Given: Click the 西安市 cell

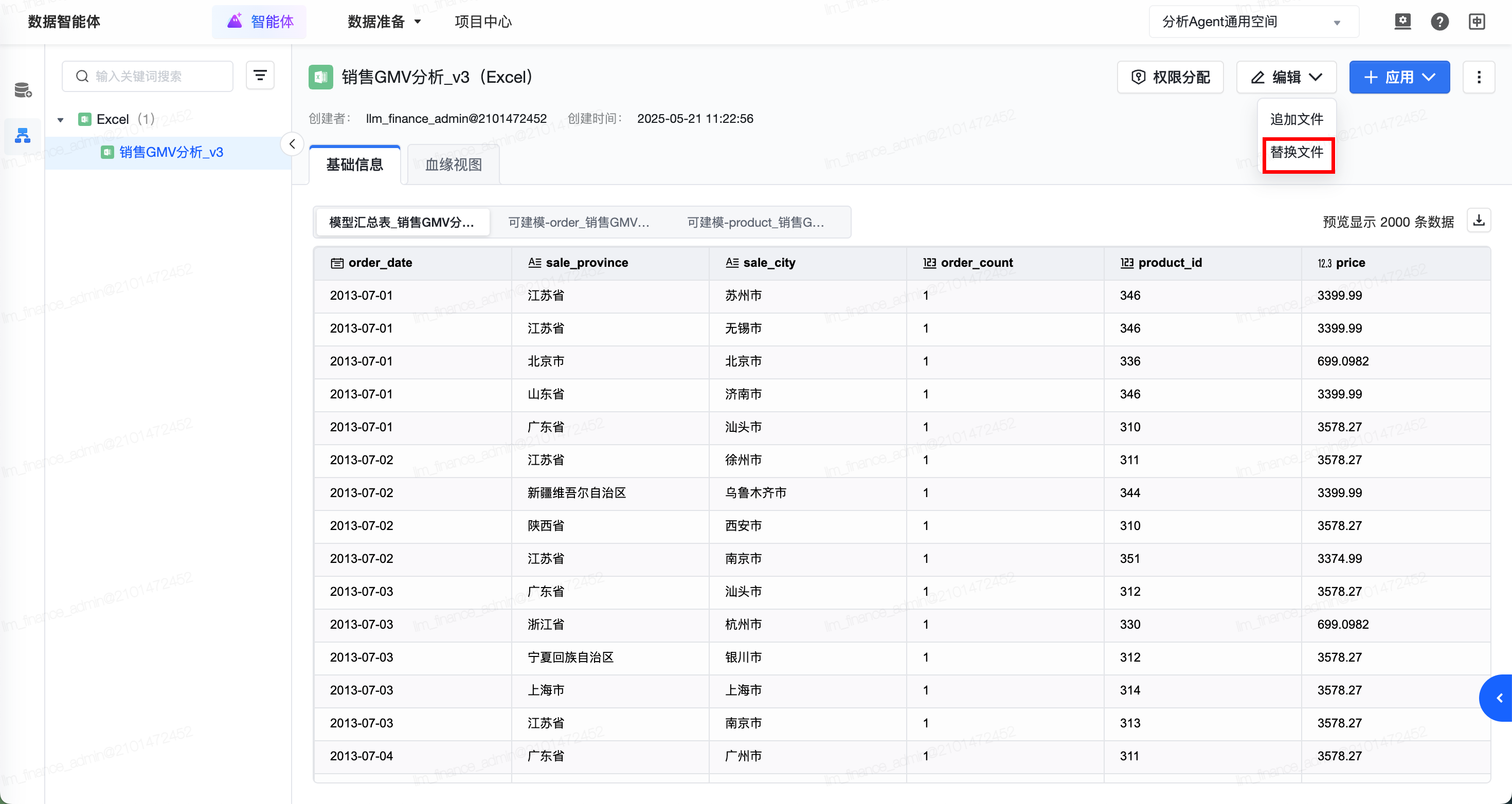Looking at the screenshot, I should [807, 526].
